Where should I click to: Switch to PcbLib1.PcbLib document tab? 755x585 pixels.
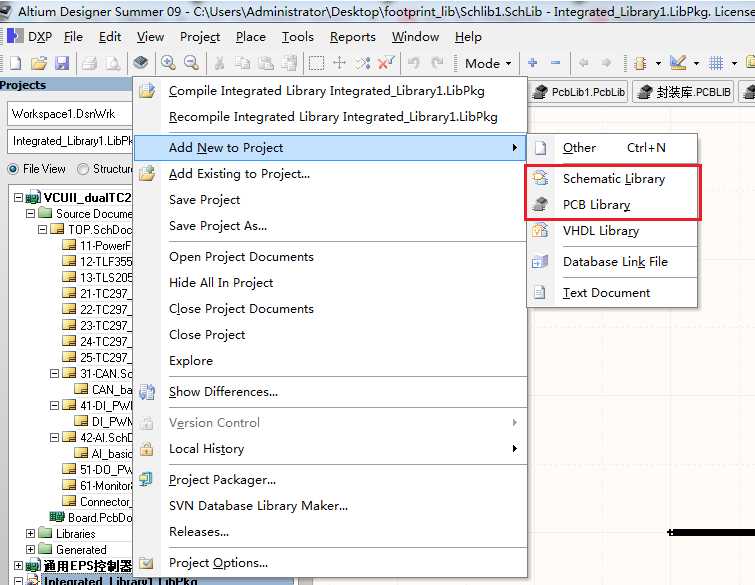point(579,92)
